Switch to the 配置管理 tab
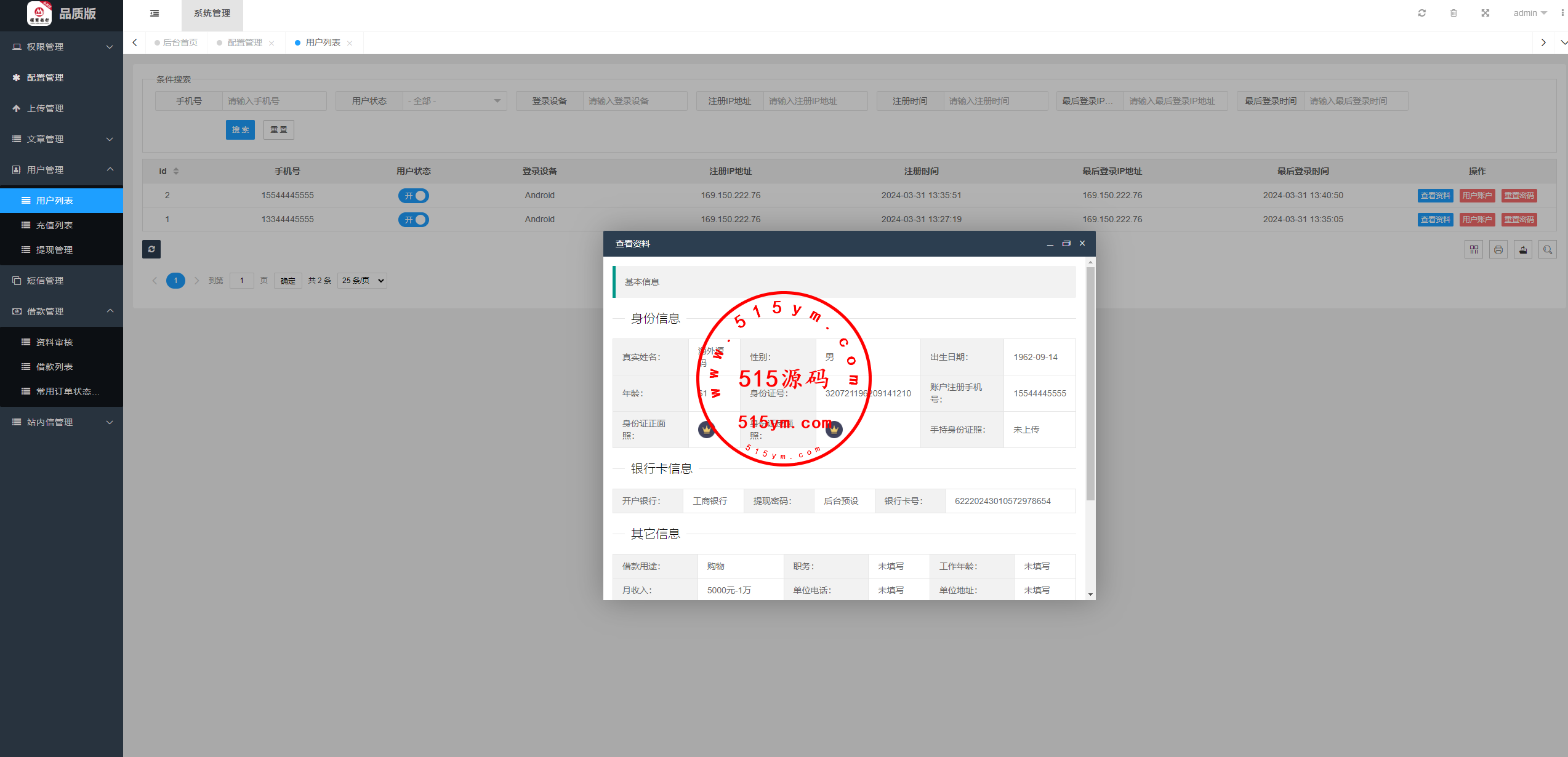The height and width of the screenshot is (757, 1568). pyautogui.click(x=244, y=42)
